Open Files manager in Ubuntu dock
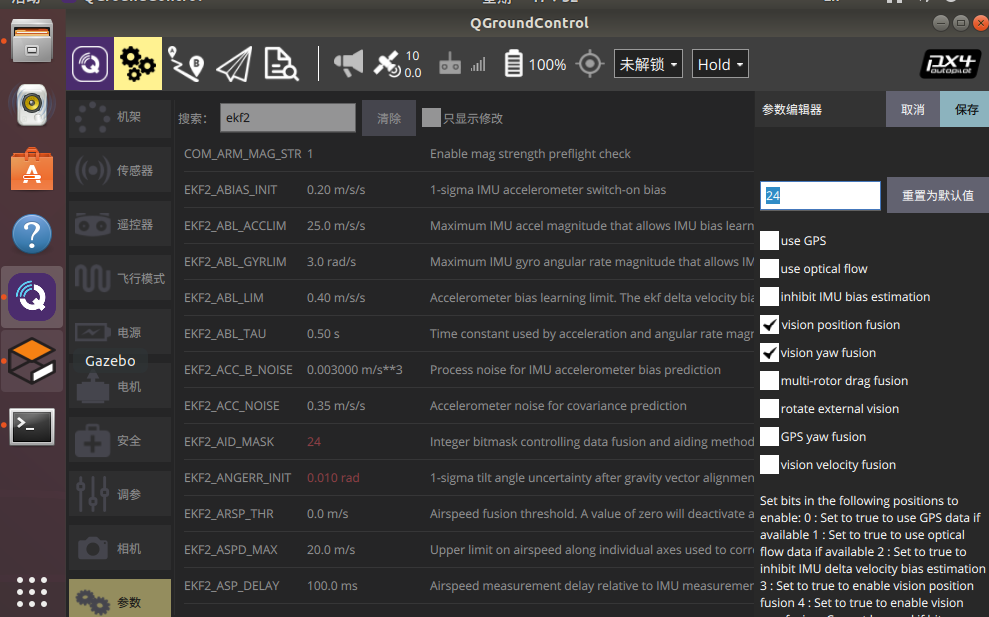Viewport: 989px width, 617px height. (32, 41)
